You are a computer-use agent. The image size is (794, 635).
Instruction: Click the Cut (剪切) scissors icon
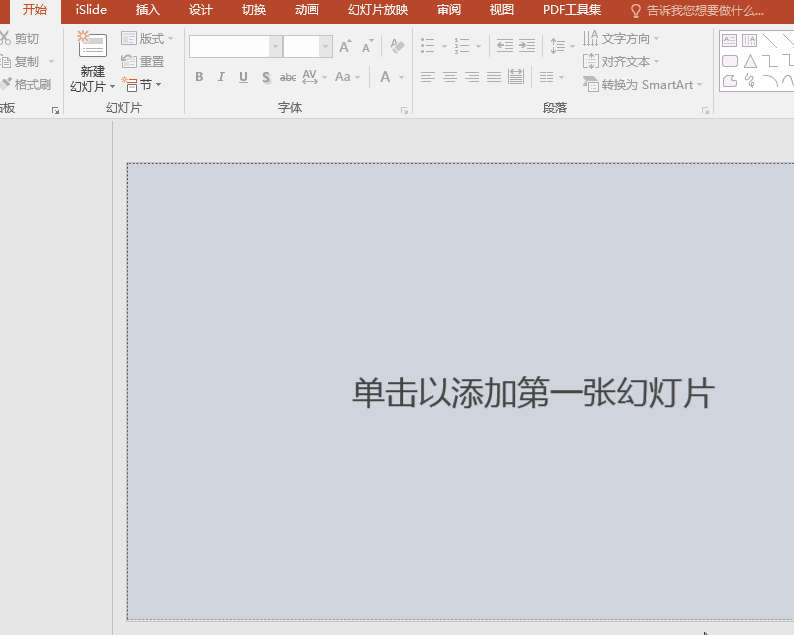tap(5, 39)
